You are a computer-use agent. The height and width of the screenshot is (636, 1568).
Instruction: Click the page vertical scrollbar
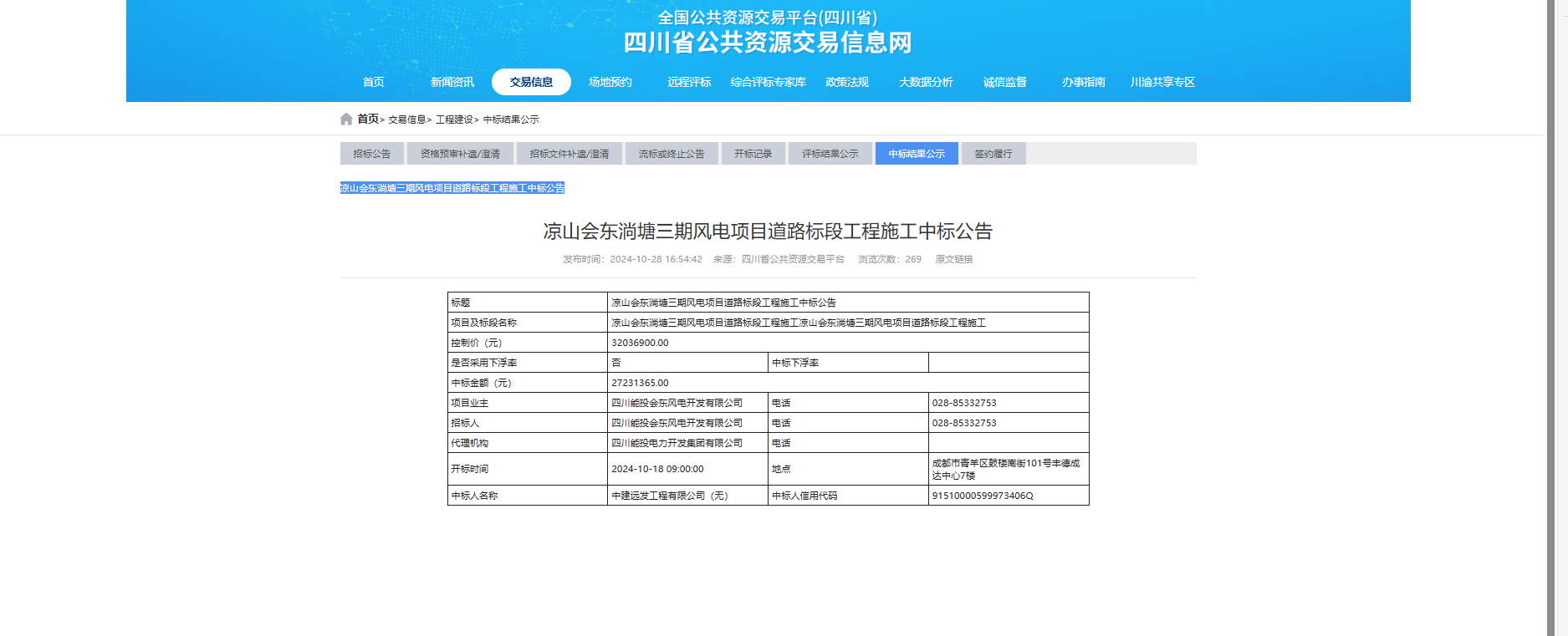pos(1551,318)
